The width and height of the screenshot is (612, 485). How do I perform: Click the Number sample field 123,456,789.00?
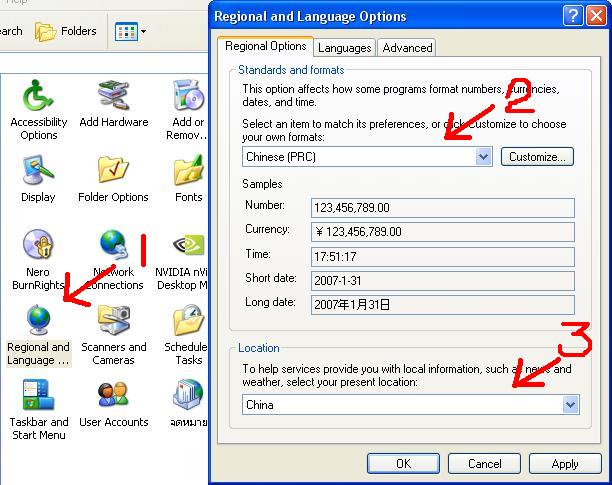coord(443,208)
